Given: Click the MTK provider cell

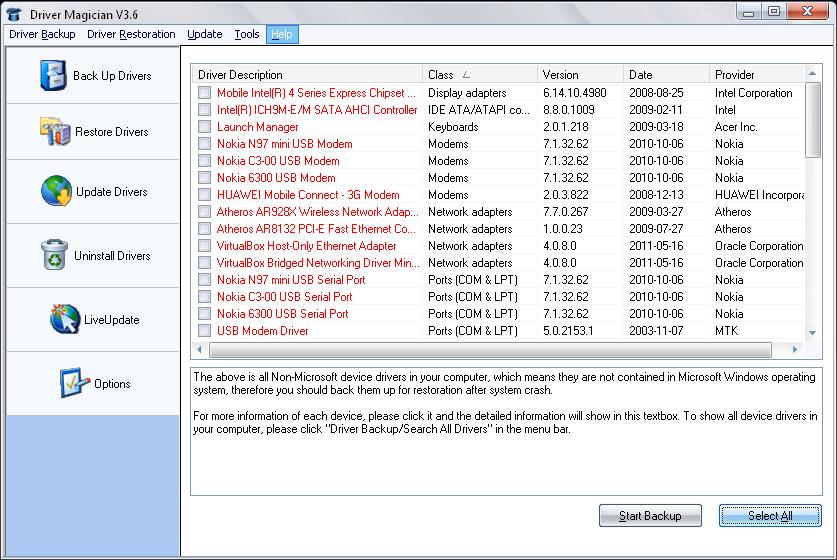Looking at the screenshot, I should tap(726, 331).
